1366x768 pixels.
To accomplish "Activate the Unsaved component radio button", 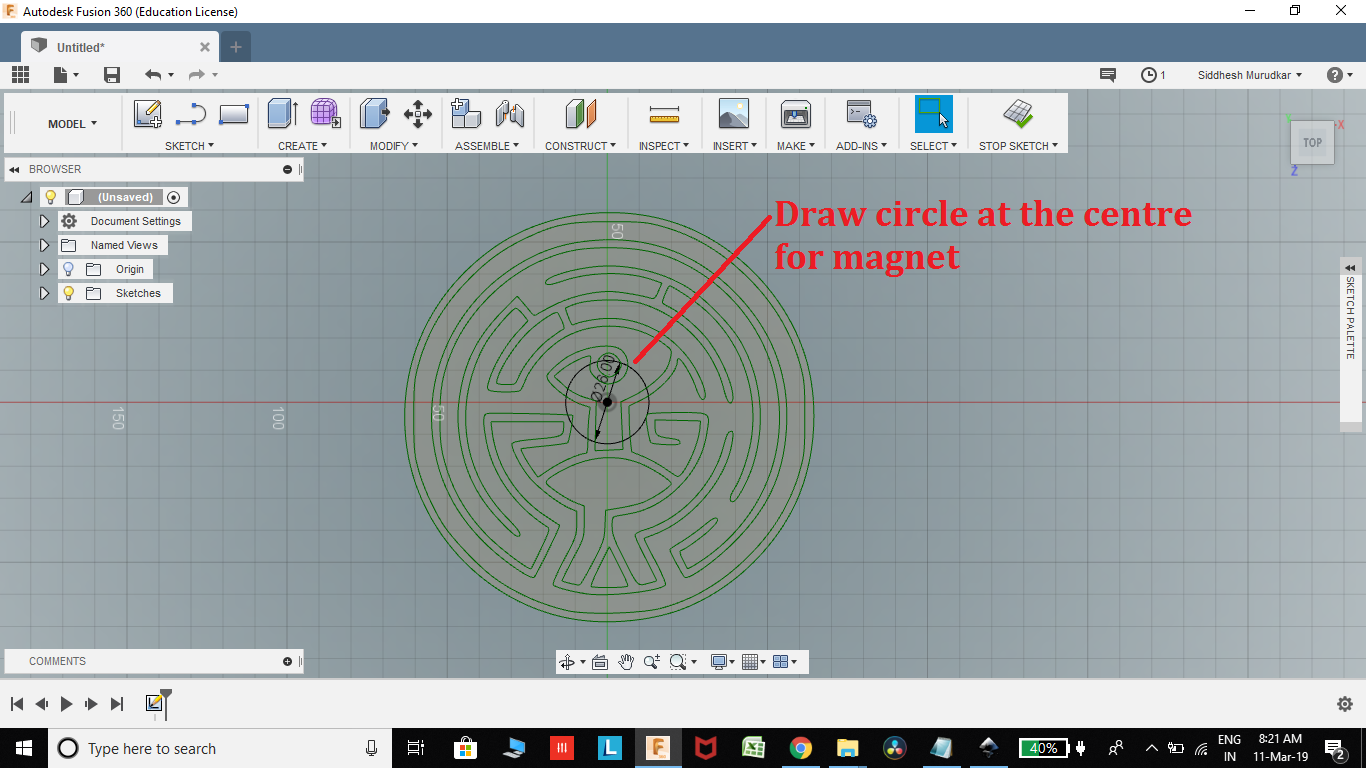I will [x=173, y=197].
